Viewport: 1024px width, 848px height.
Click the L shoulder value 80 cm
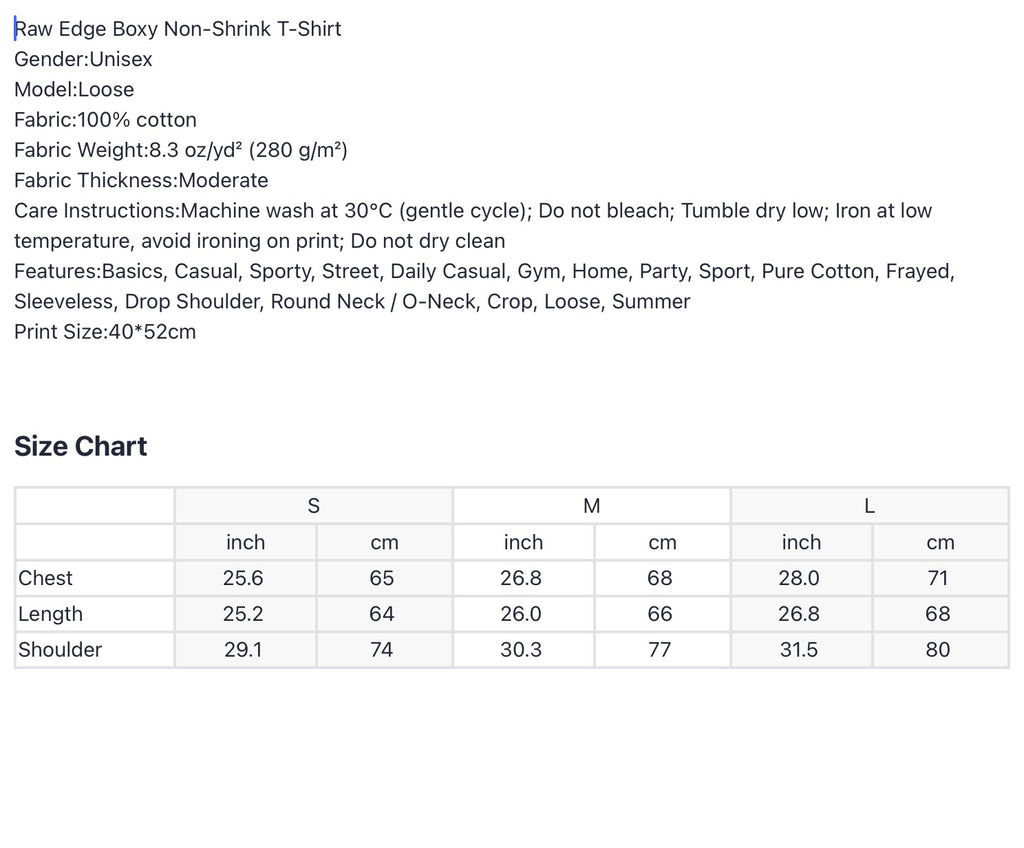pos(938,649)
